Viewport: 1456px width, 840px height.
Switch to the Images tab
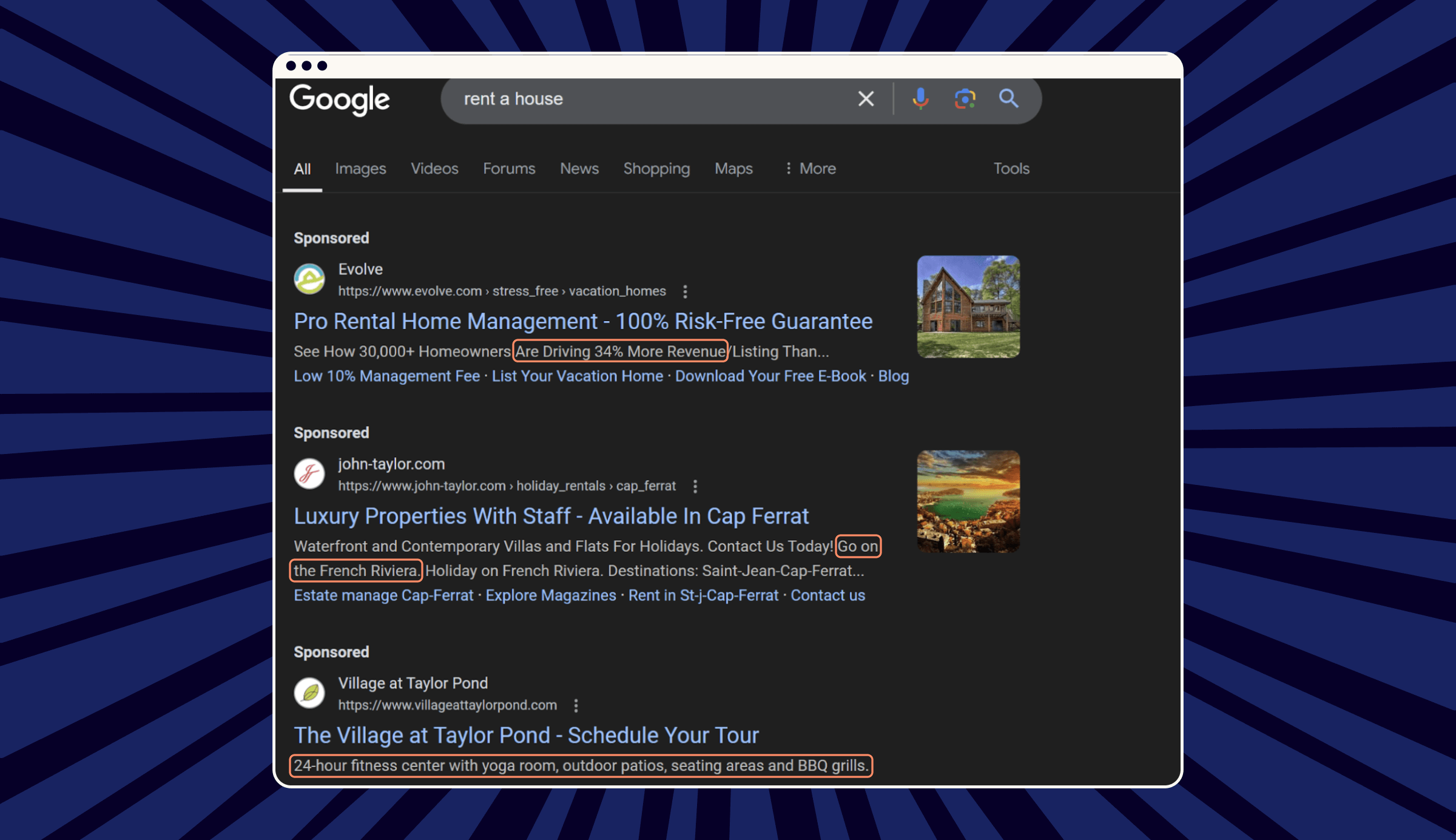click(360, 169)
